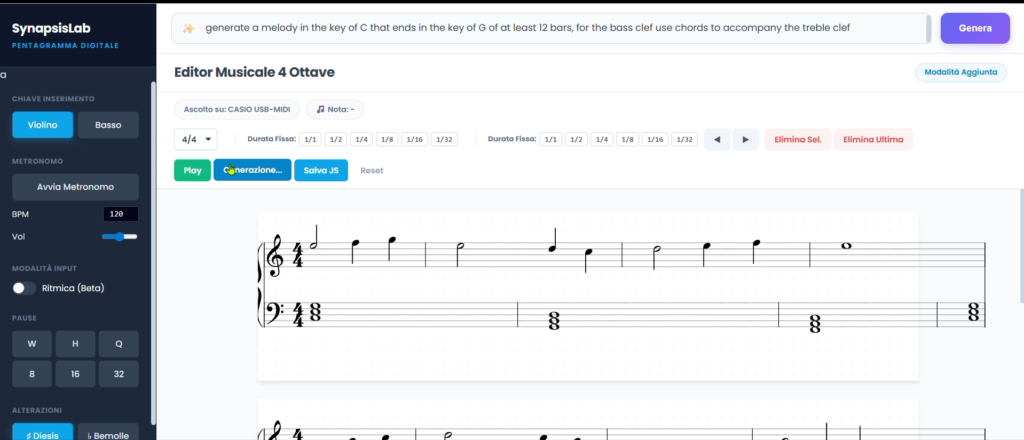Click the Salva JS button
Screen dimensions: 1024x440
point(321,170)
